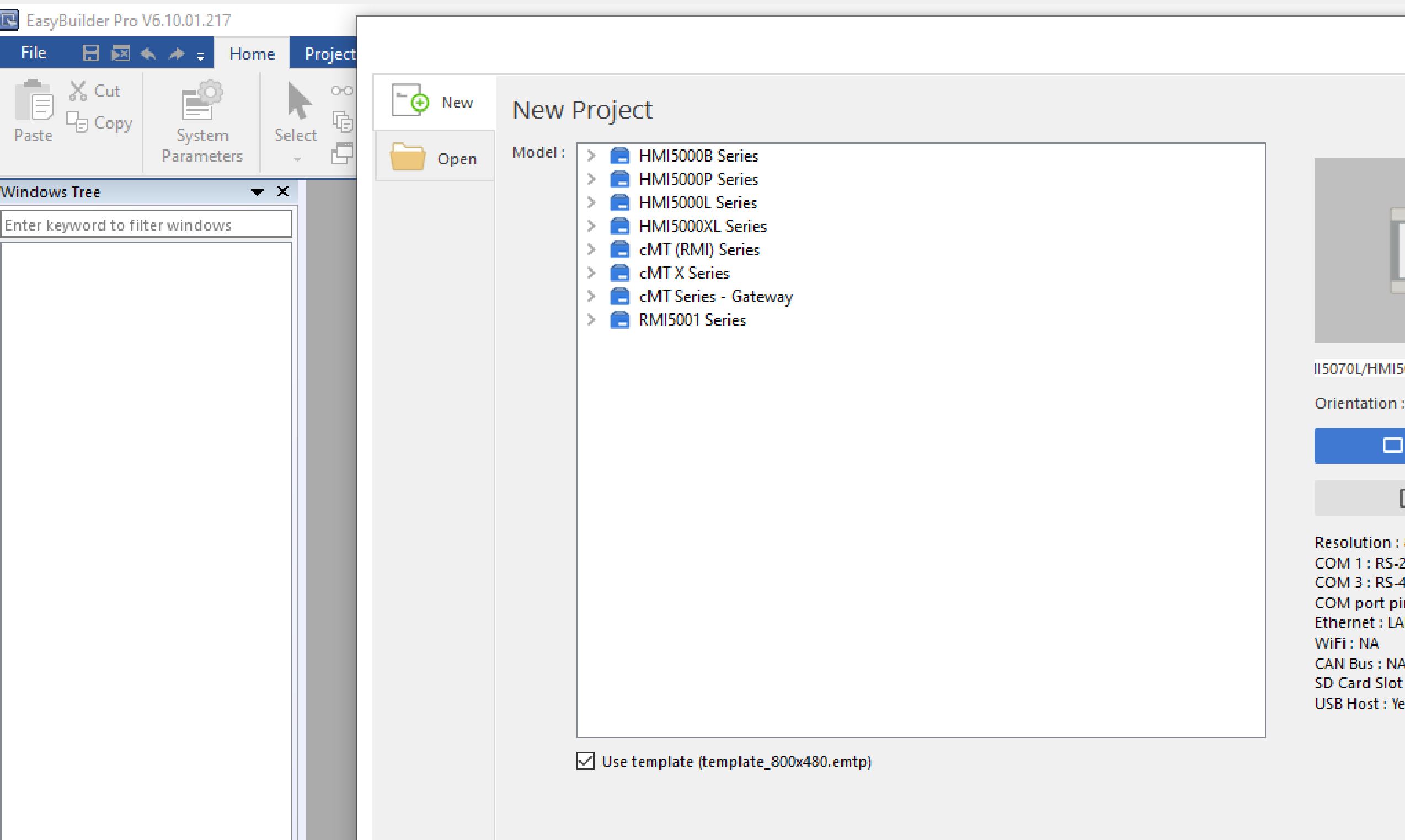Expand the HMI5000B Series node
Viewport: 1405px width, 840px height.
pos(591,156)
